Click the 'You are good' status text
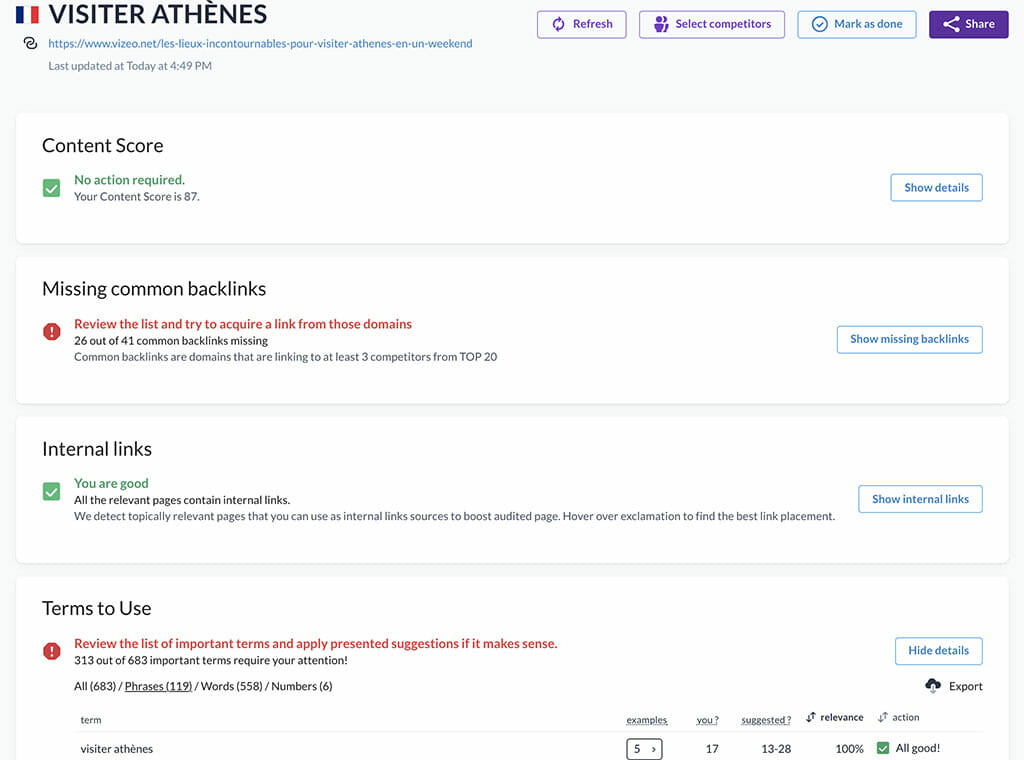Viewport: 1024px width, 760px height. click(x=111, y=483)
